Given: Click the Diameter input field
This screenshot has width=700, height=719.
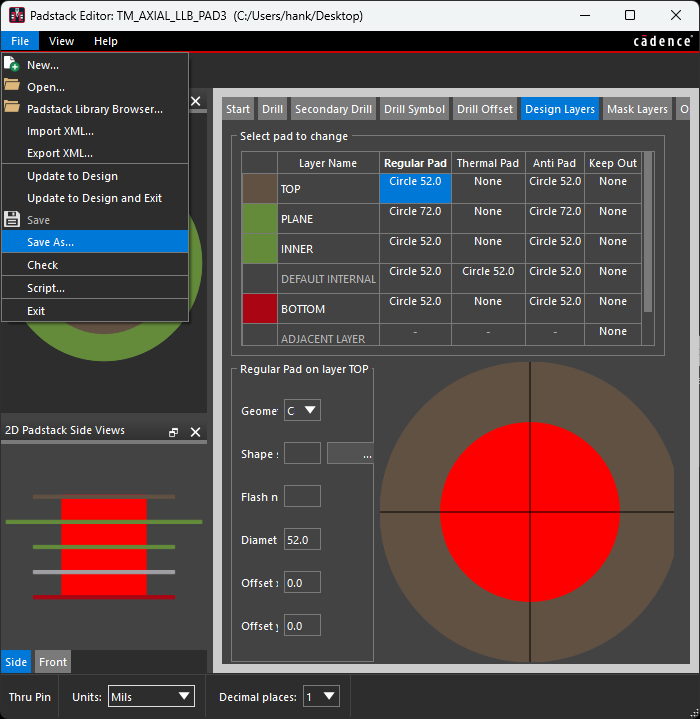Looking at the screenshot, I should point(302,540).
